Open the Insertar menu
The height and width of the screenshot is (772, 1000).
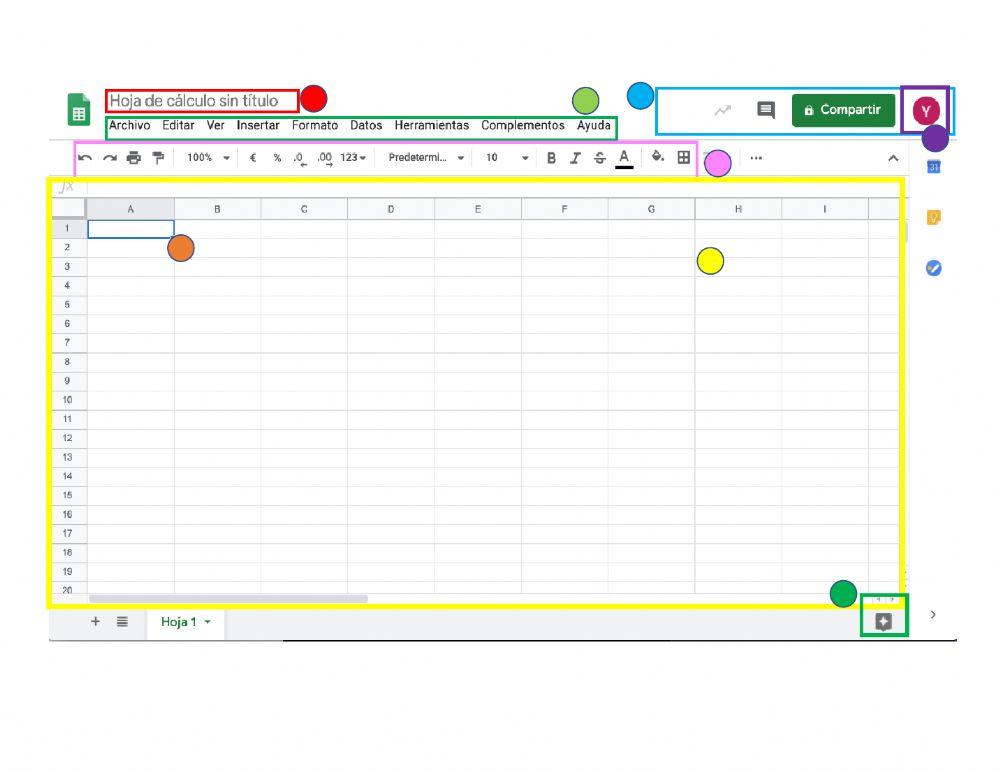click(x=257, y=125)
